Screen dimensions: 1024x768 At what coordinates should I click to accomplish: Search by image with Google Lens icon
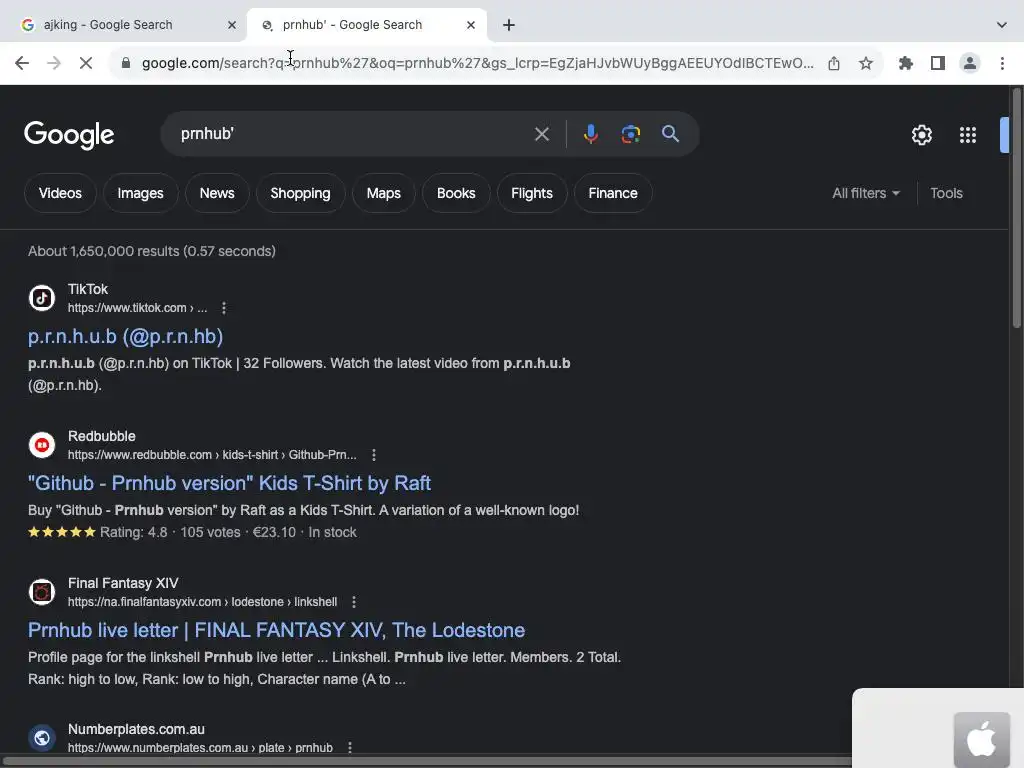(x=630, y=134)
